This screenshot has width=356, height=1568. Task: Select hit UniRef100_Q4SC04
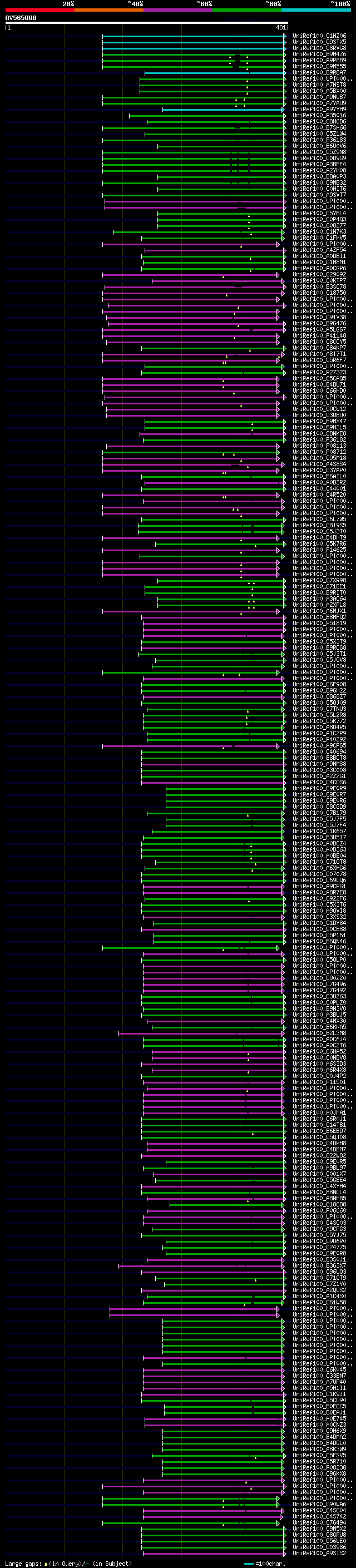pyautogui.click(x=319, y=1510)
